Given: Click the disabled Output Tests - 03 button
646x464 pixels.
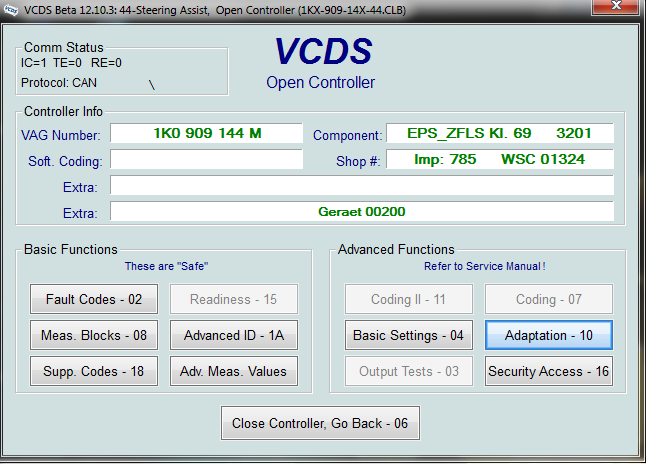Looking at the screenshot, I should pos(408,371).
